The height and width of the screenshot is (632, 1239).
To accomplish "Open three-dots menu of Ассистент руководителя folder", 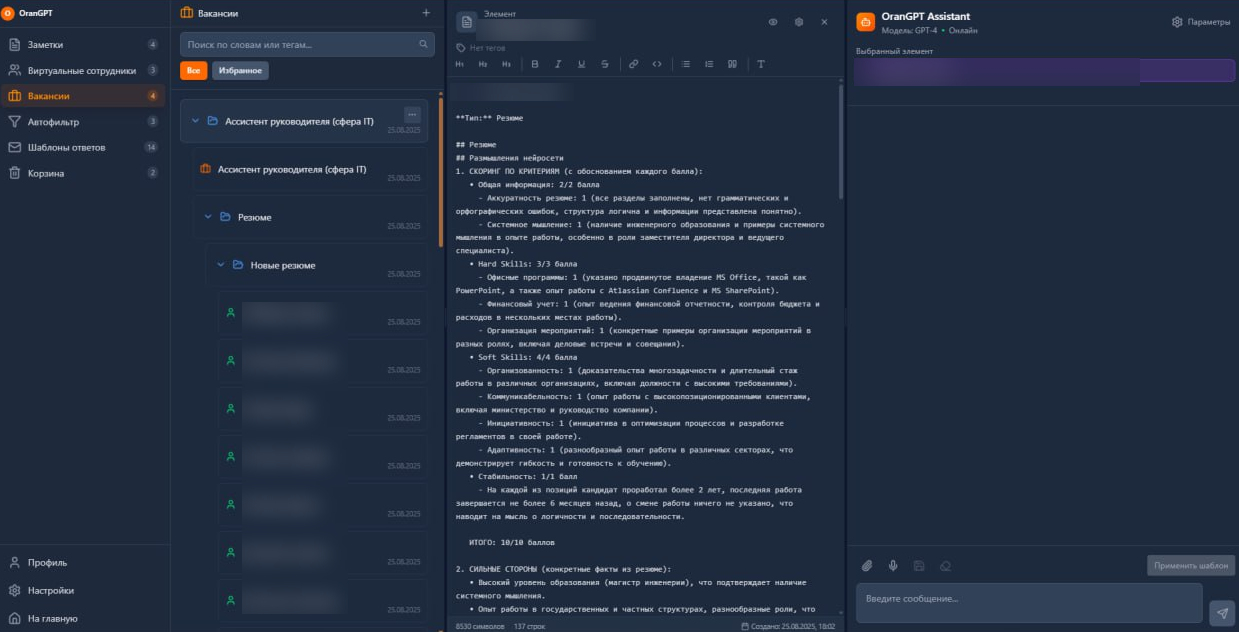I will pos(413,115).
